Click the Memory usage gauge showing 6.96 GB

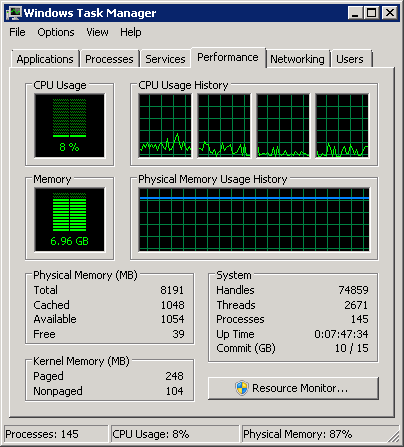[69, 219]
